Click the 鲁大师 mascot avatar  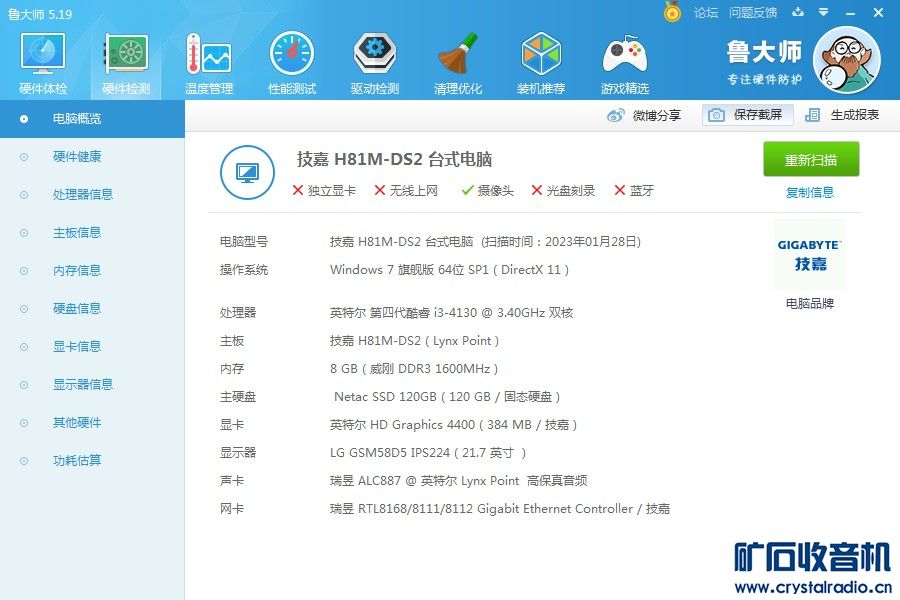coord(847,60)
